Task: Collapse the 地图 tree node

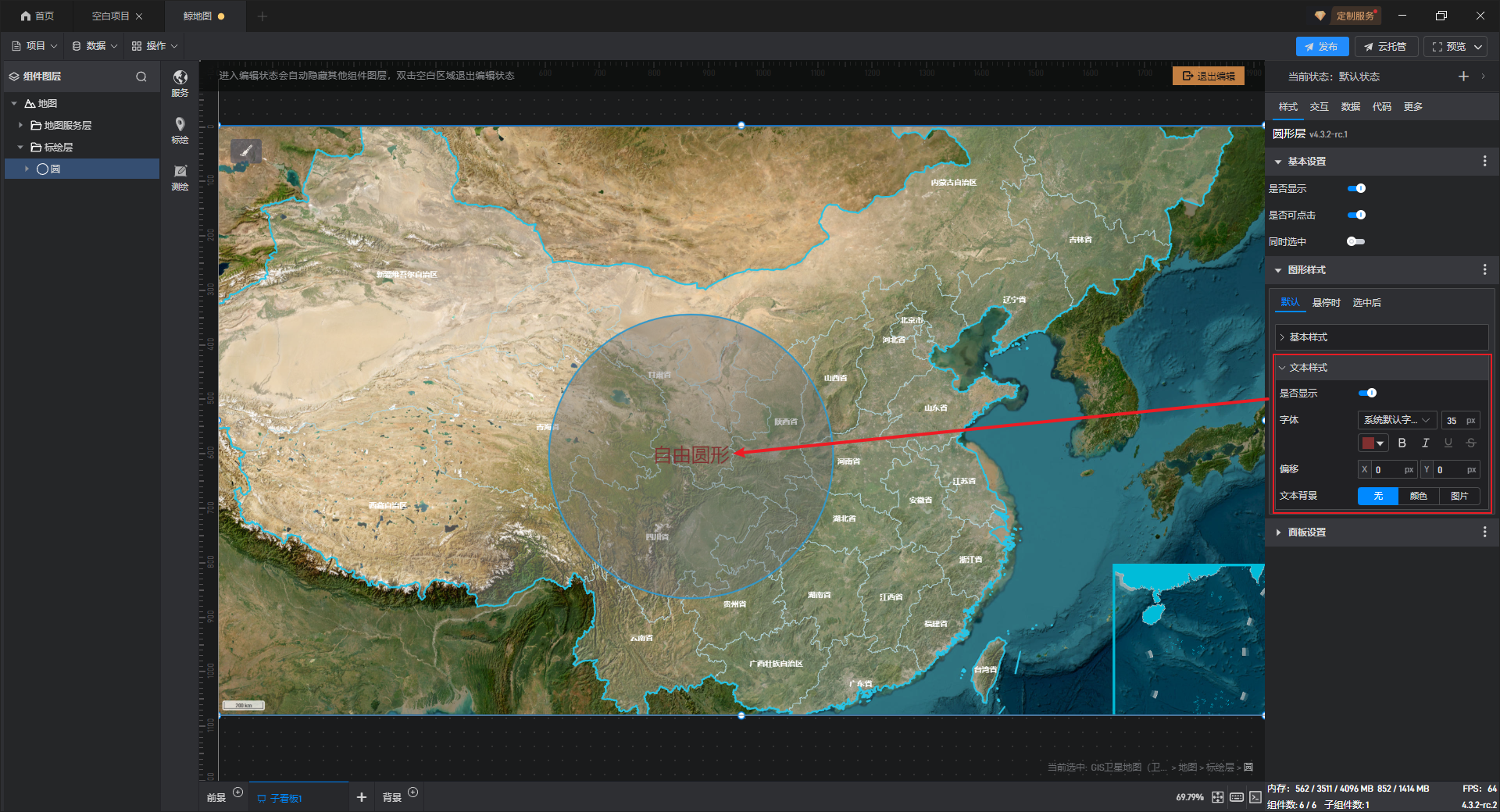Action: [x=14, y=103]
